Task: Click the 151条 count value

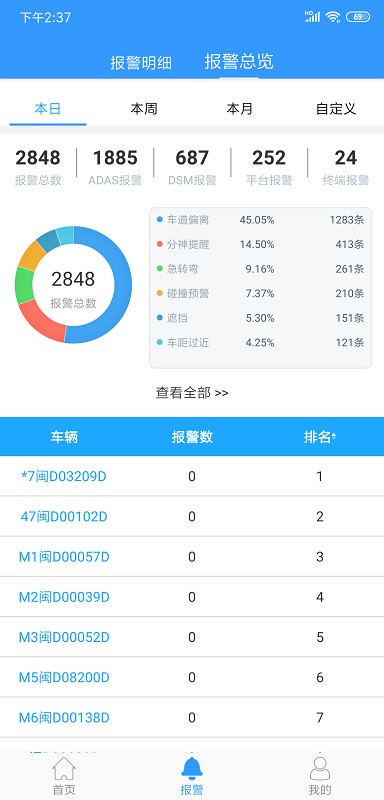Action: tap(350, 318)
